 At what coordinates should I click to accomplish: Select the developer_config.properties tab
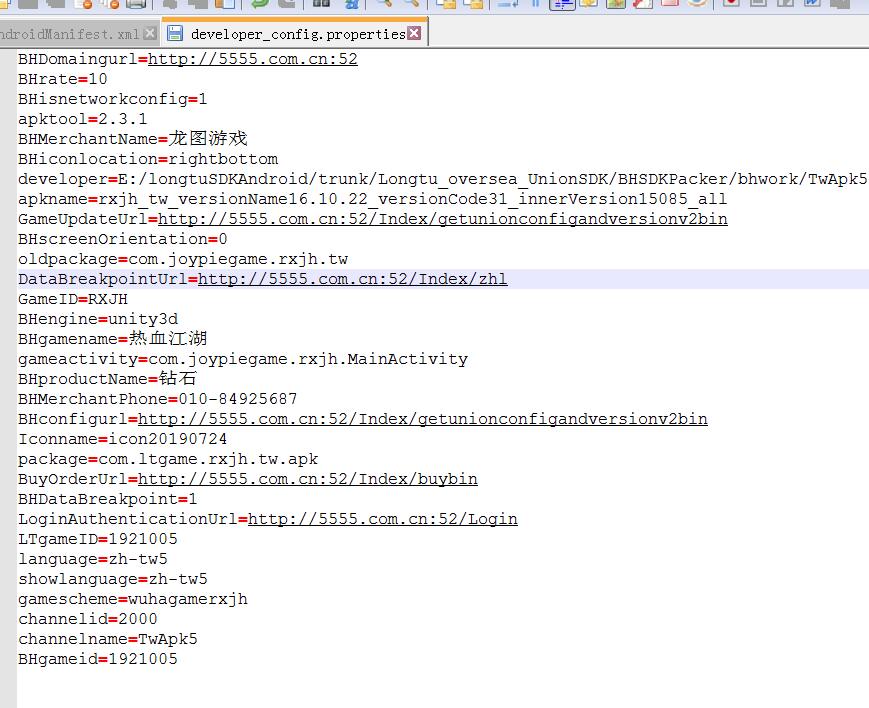point(297,34)
